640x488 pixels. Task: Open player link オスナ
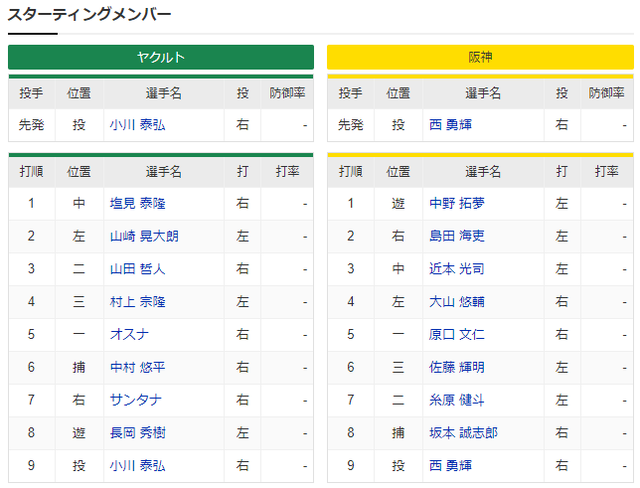pos(129,335)
